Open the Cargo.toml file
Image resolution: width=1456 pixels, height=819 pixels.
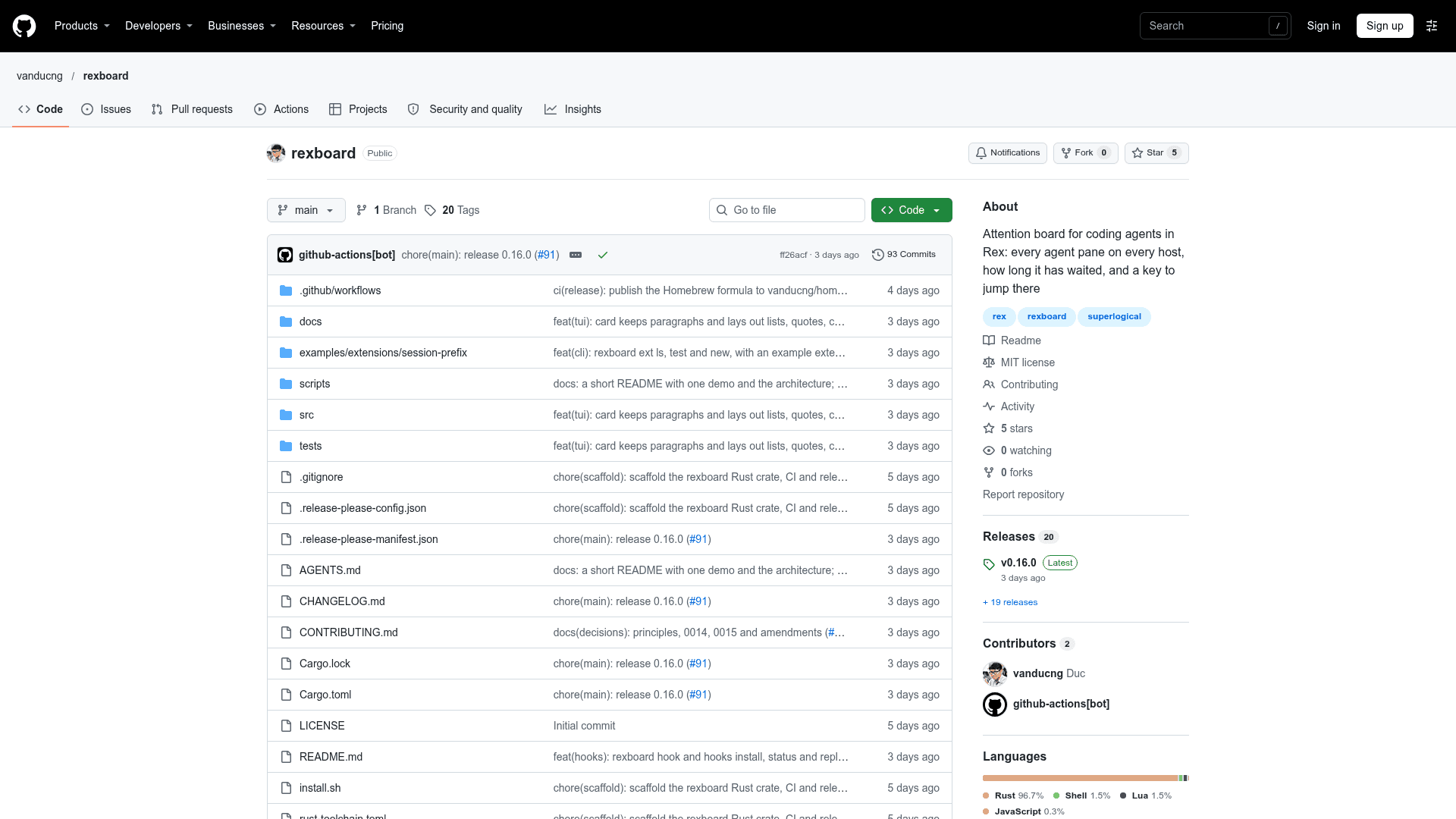tap(325, 695)
